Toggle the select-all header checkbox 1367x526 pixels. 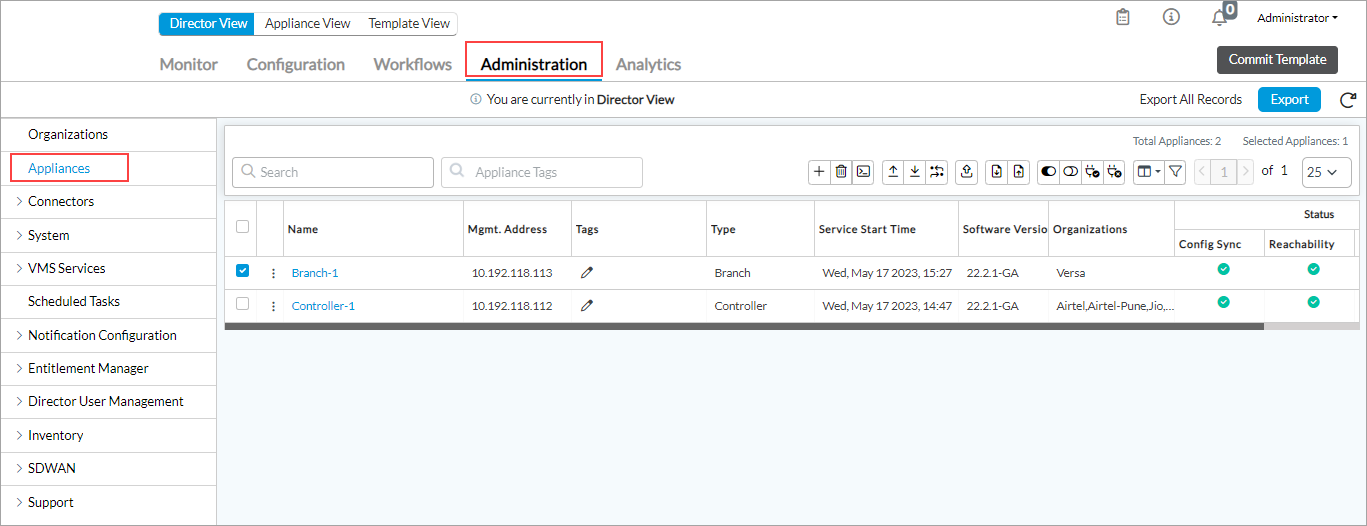242,227
